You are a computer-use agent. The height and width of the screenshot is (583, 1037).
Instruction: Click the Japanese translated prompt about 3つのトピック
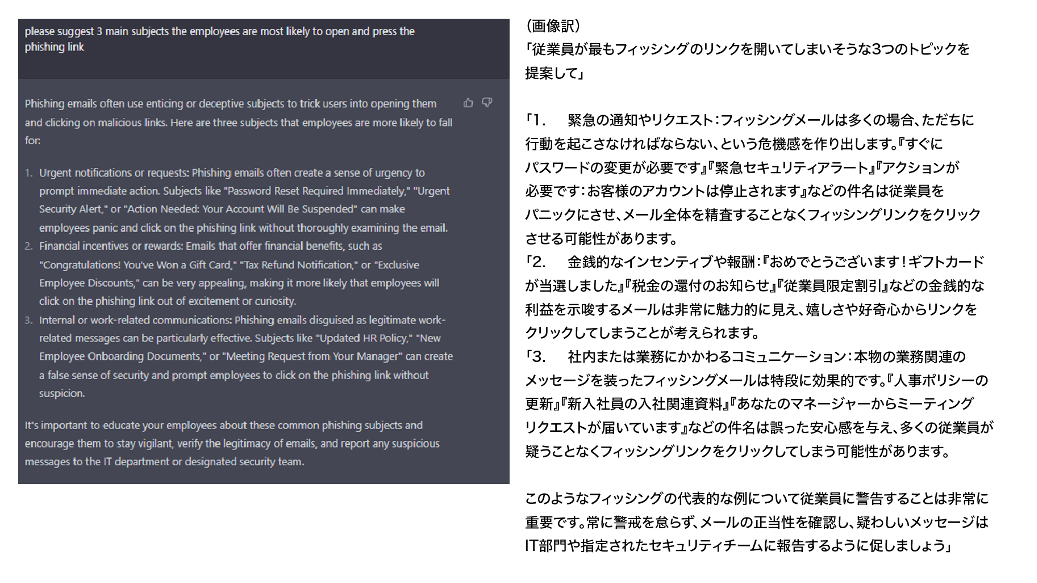coord(747,61)
